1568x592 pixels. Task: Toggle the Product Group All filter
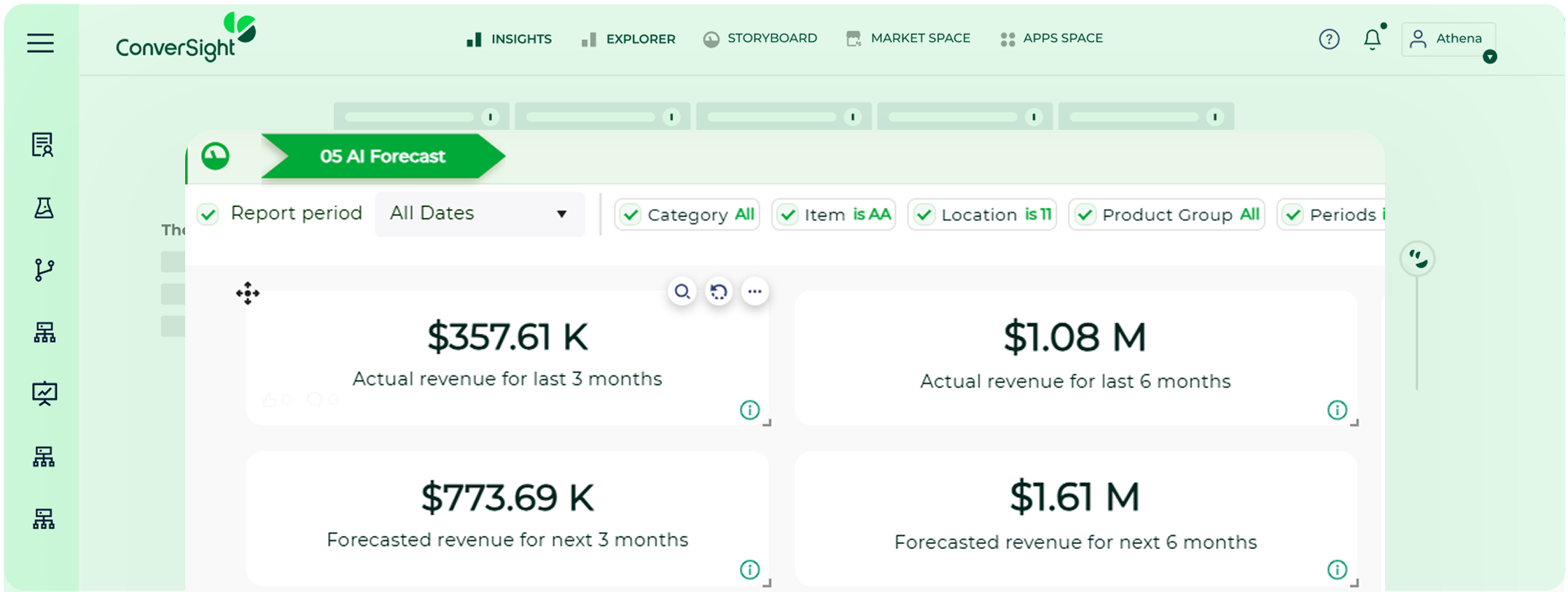(1166, 214)
